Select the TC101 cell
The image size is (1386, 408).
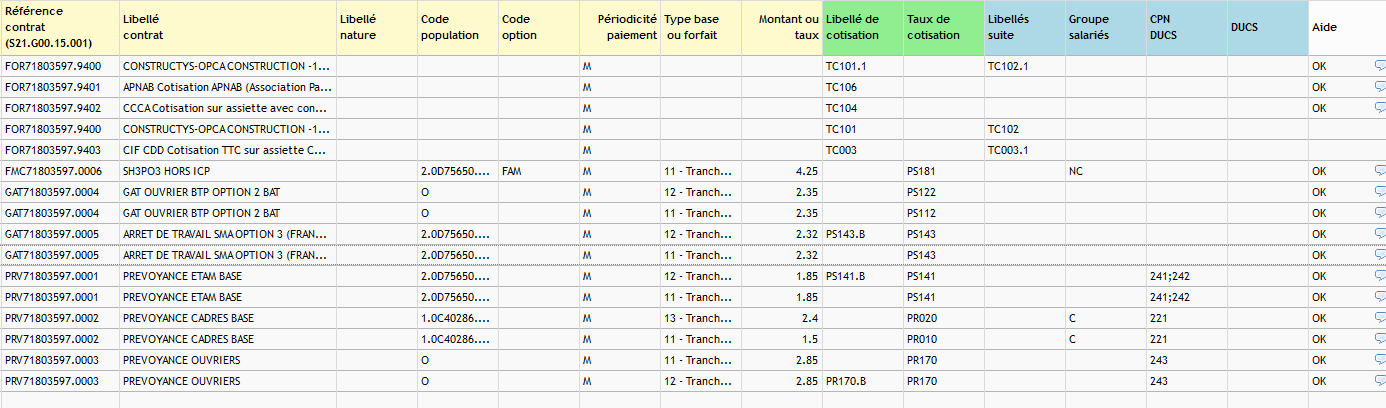click(862, 129)
